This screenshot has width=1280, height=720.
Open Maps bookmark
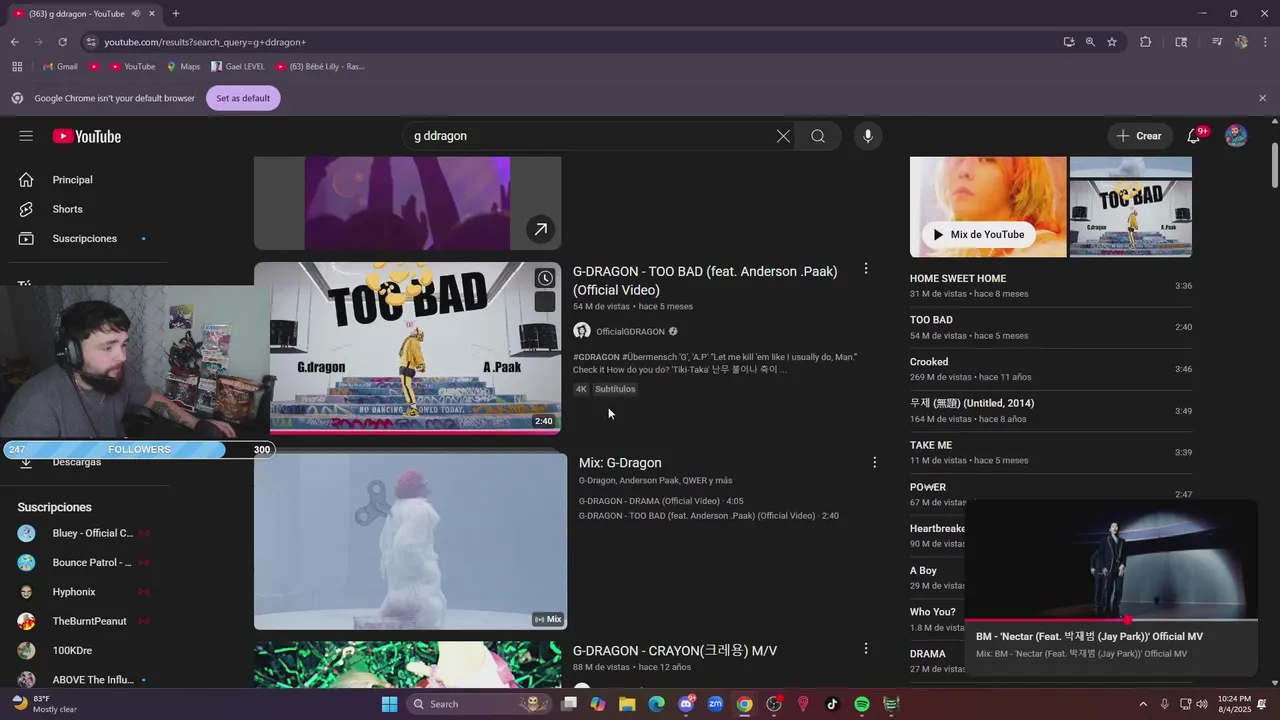[x=183, y=67]
